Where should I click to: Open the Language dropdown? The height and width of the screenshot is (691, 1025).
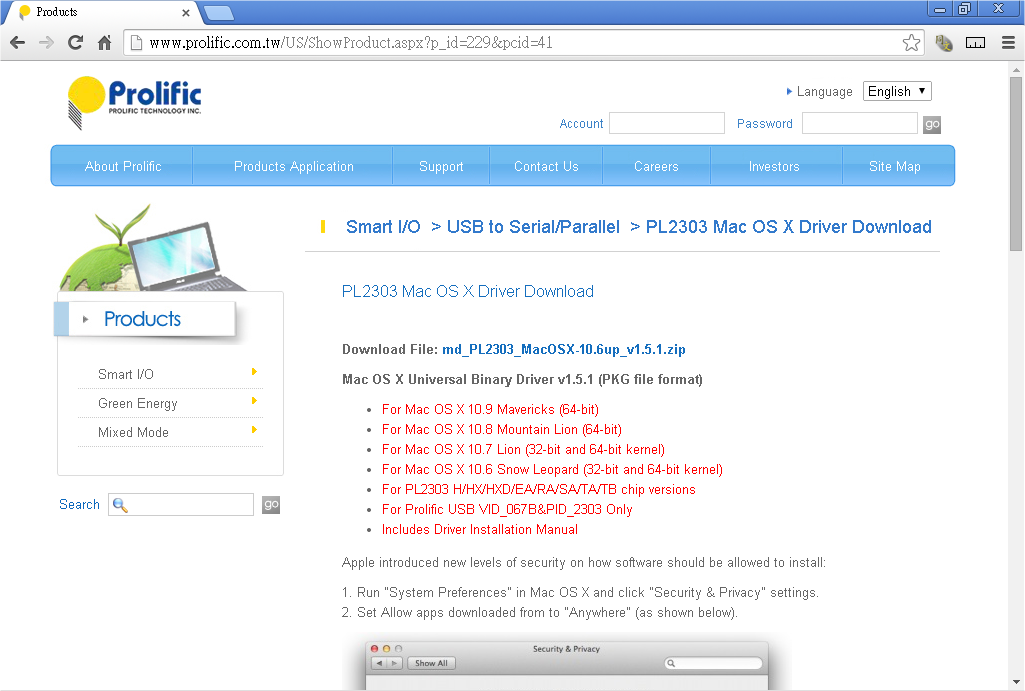click(897, 91)
